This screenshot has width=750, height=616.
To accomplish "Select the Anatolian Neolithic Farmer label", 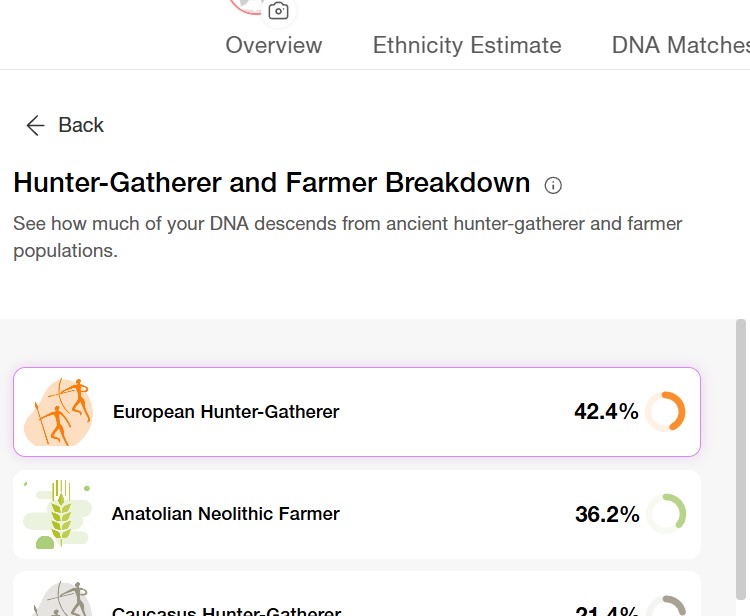I will pos(226,514).
